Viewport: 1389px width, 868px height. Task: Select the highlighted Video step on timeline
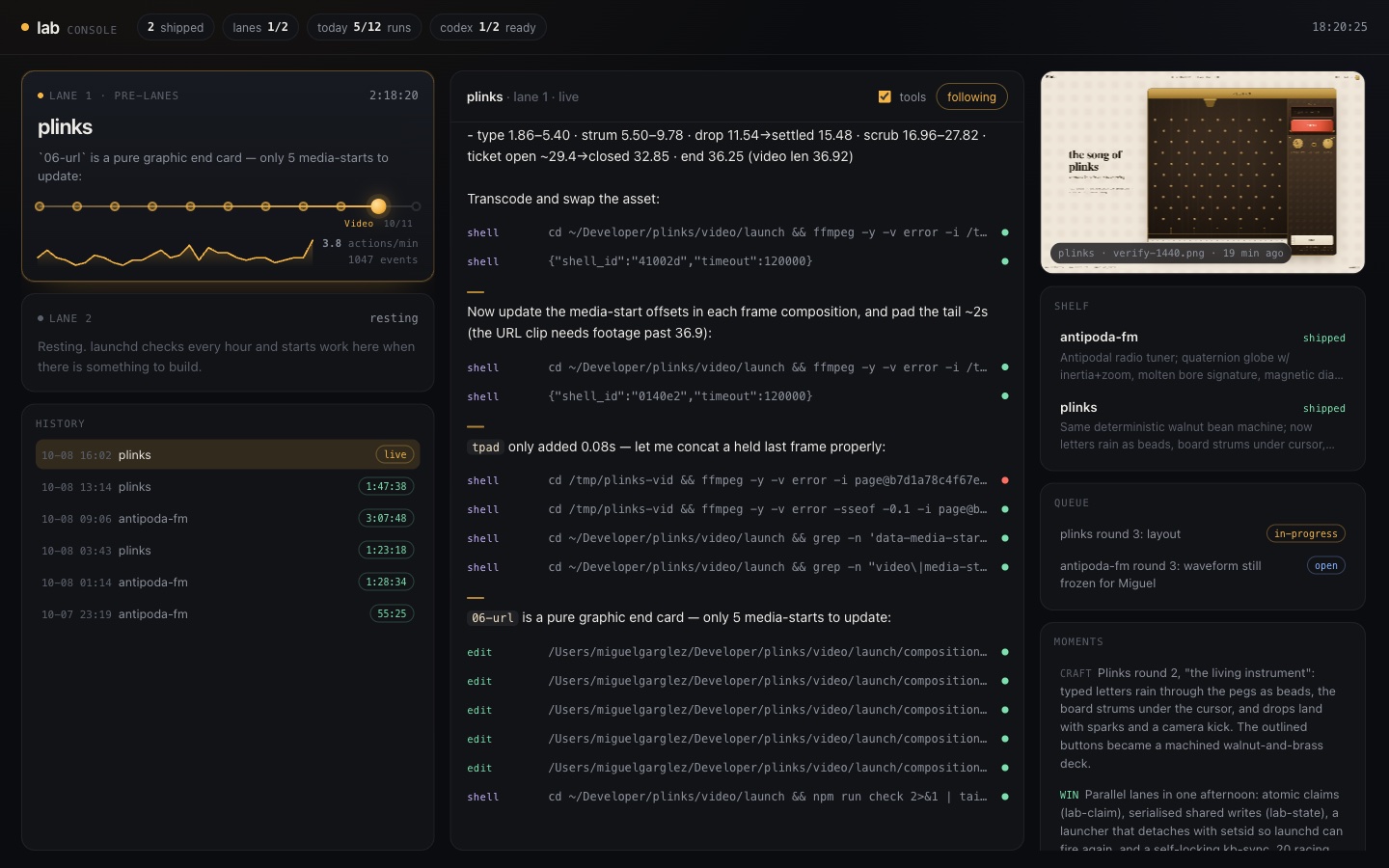(x=378, y=206)
